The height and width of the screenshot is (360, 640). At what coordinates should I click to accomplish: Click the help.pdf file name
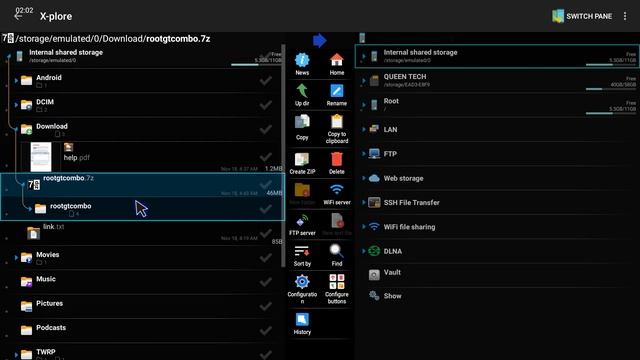click(x=76, y=158)
